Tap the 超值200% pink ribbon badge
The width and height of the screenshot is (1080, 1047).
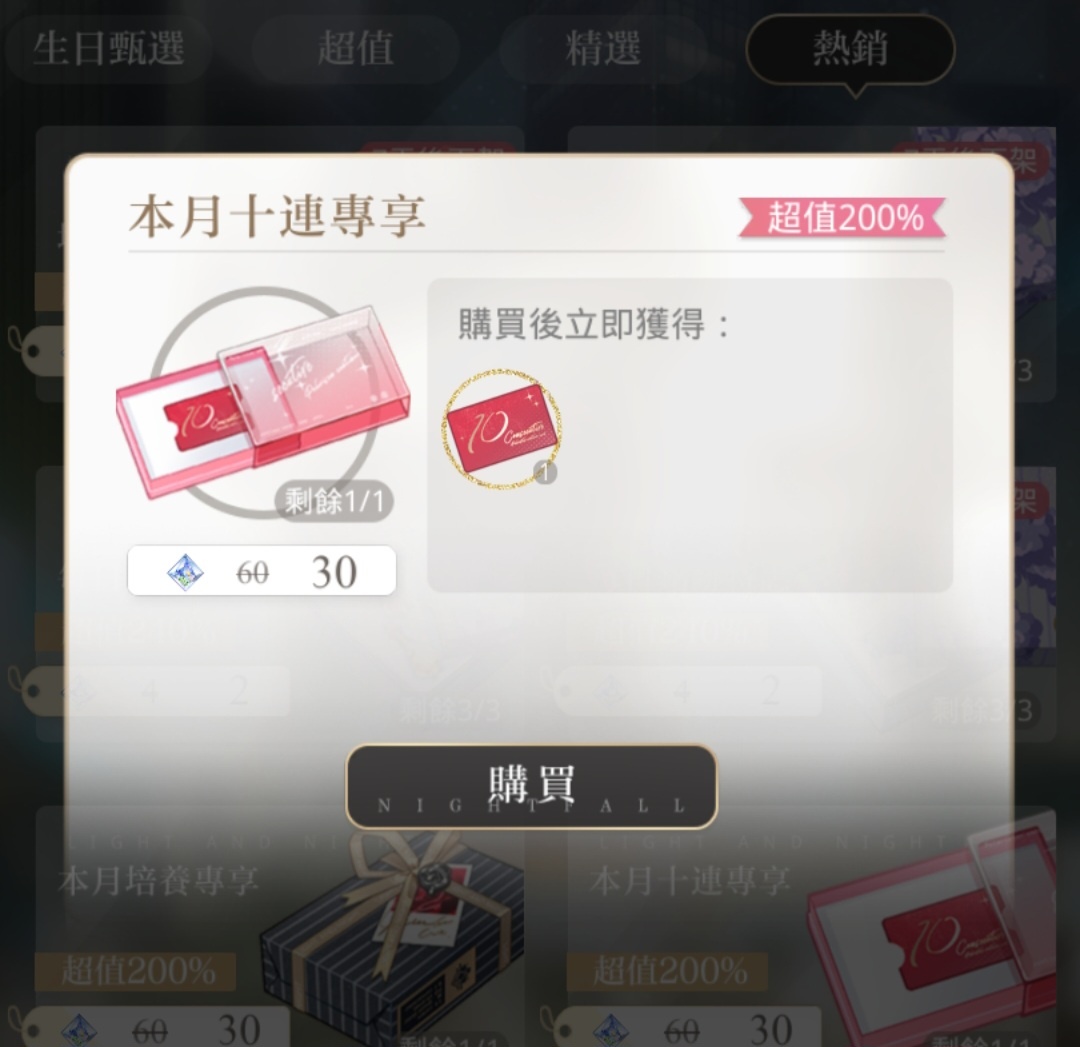tap(842, 218)
